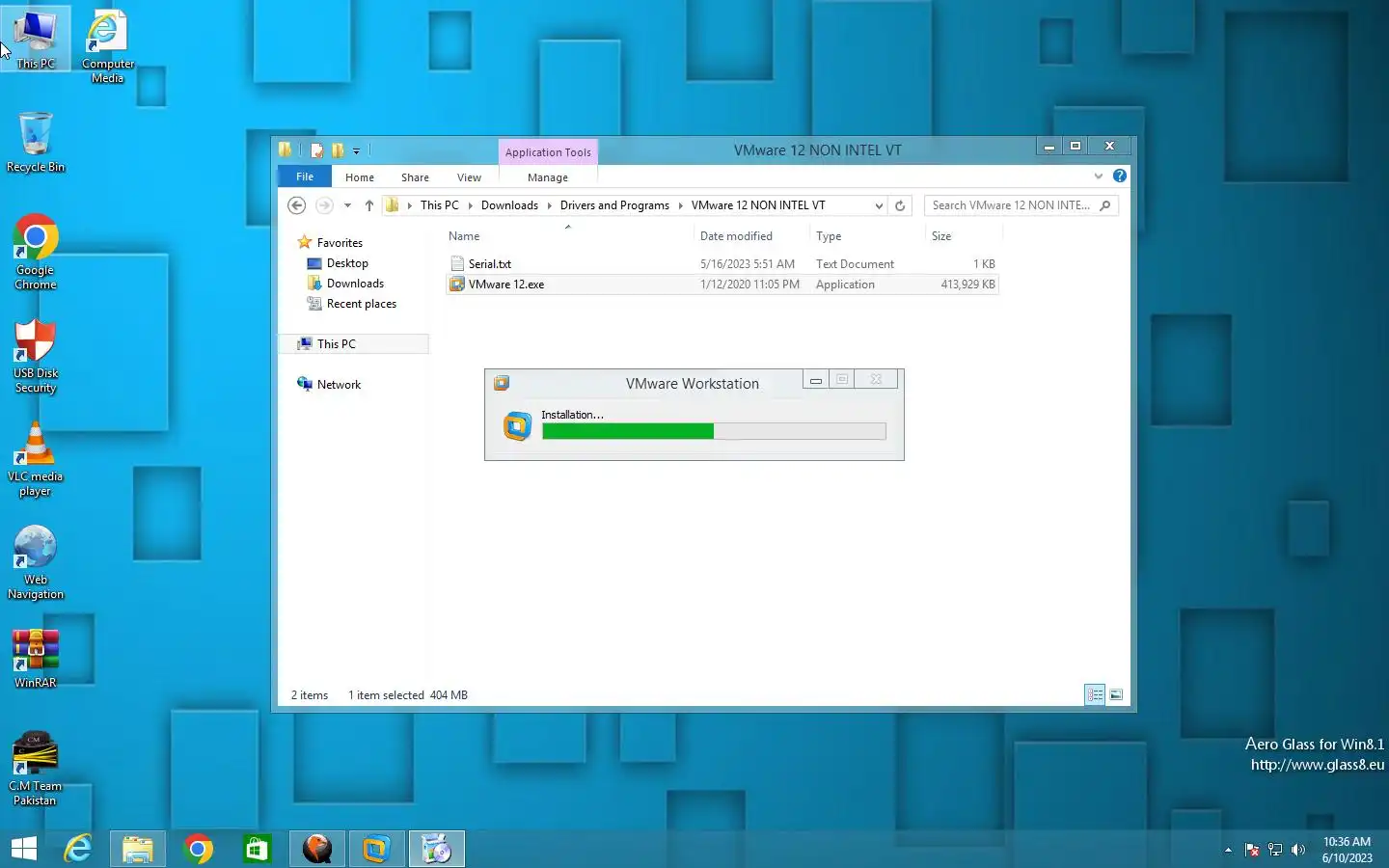The height and width of the screenshot is (868, 1389).
Task: Open the Action Center flag tray icon
Action: click(x=1252, y=850)
